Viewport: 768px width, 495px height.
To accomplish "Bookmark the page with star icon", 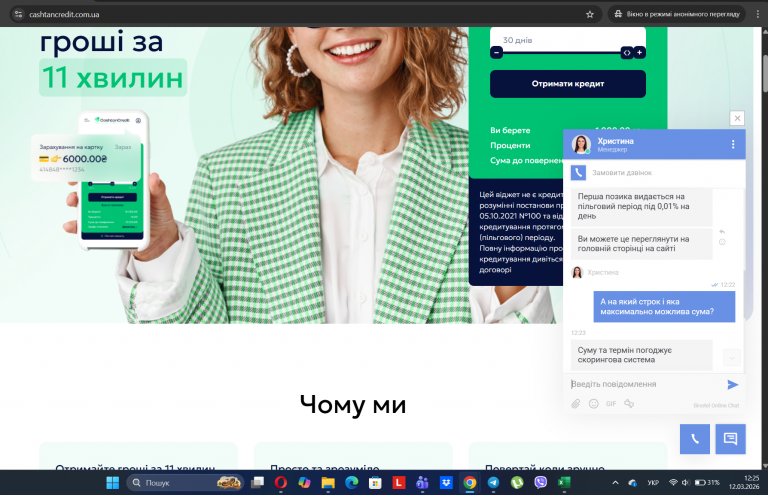I will point(590,14).
